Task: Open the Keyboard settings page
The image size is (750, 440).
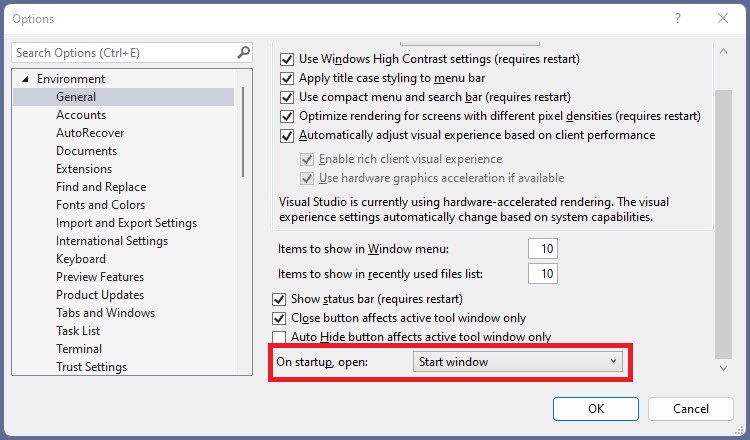Action: [x=81, y=259]
